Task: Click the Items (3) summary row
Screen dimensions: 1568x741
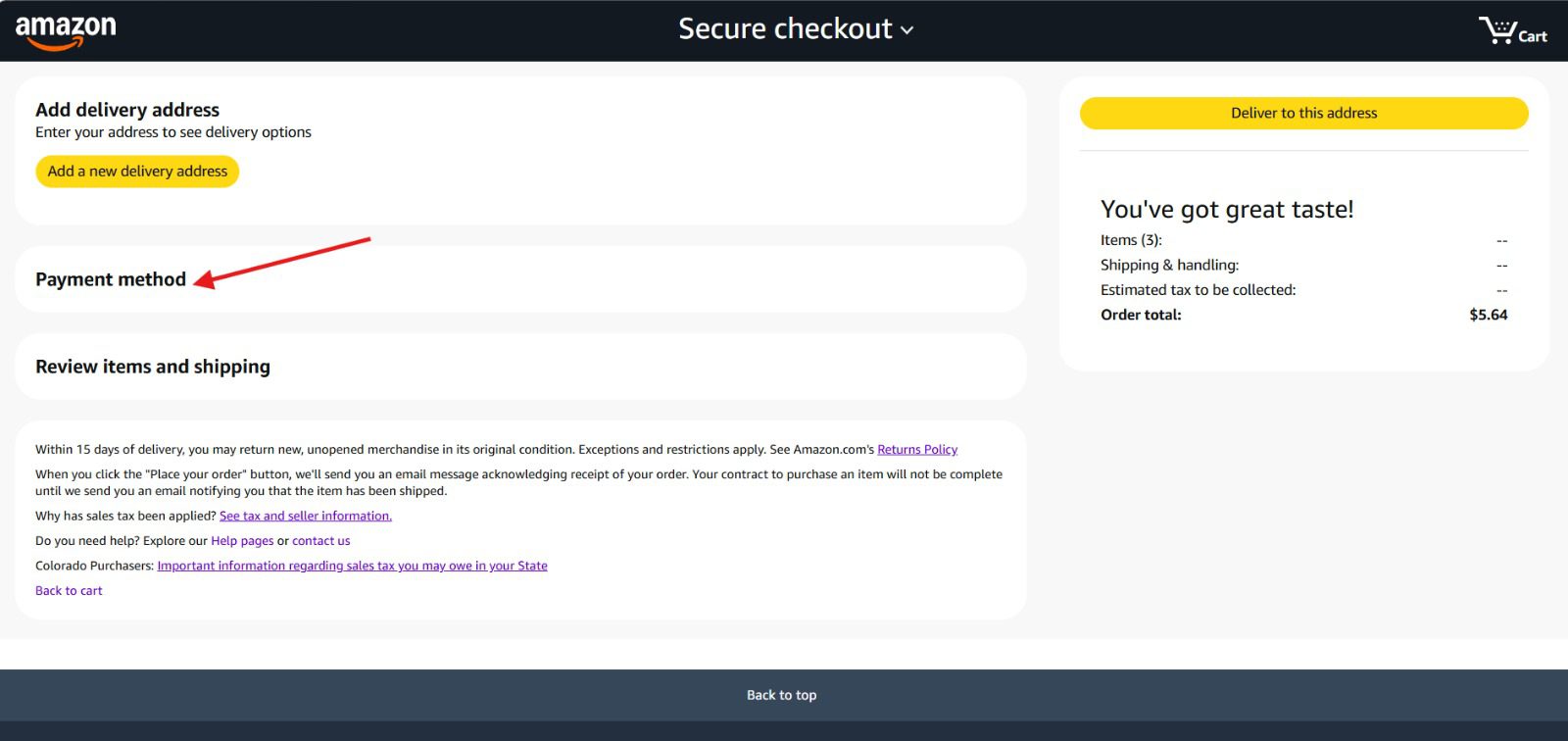Action: tap(1303, 240)
